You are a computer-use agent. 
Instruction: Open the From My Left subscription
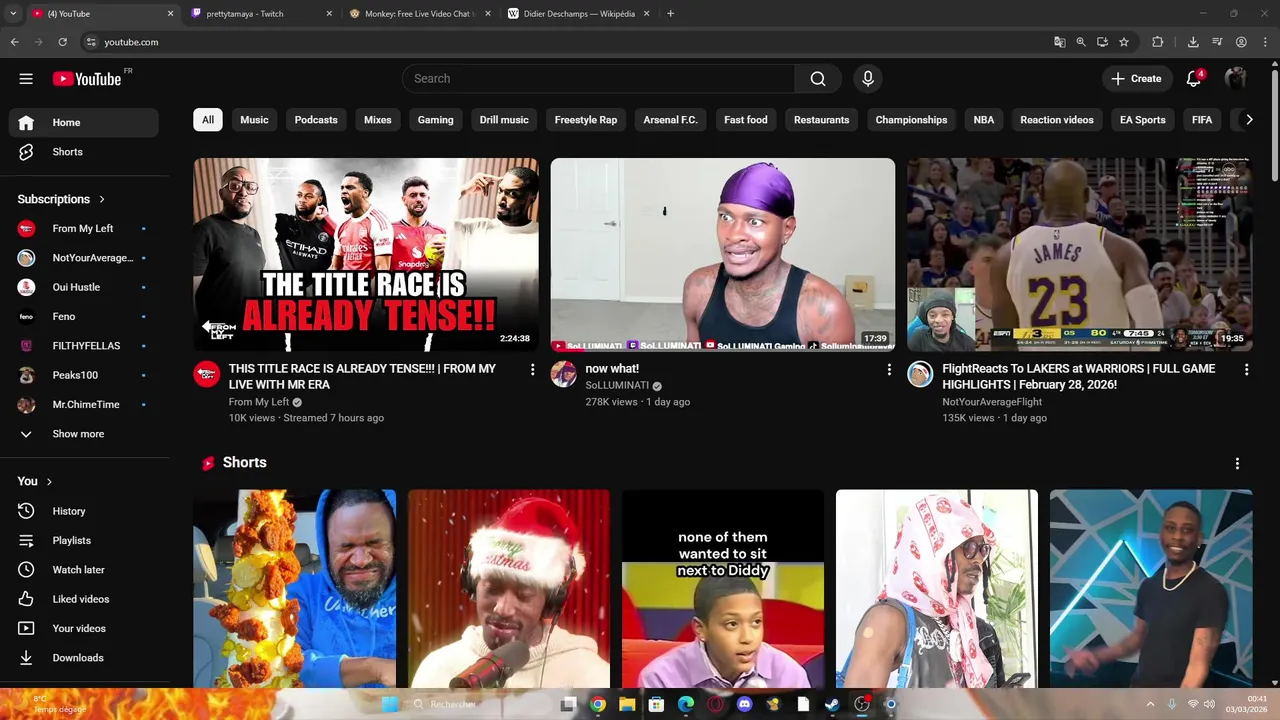pyautogui.click(x=84, y=229)
